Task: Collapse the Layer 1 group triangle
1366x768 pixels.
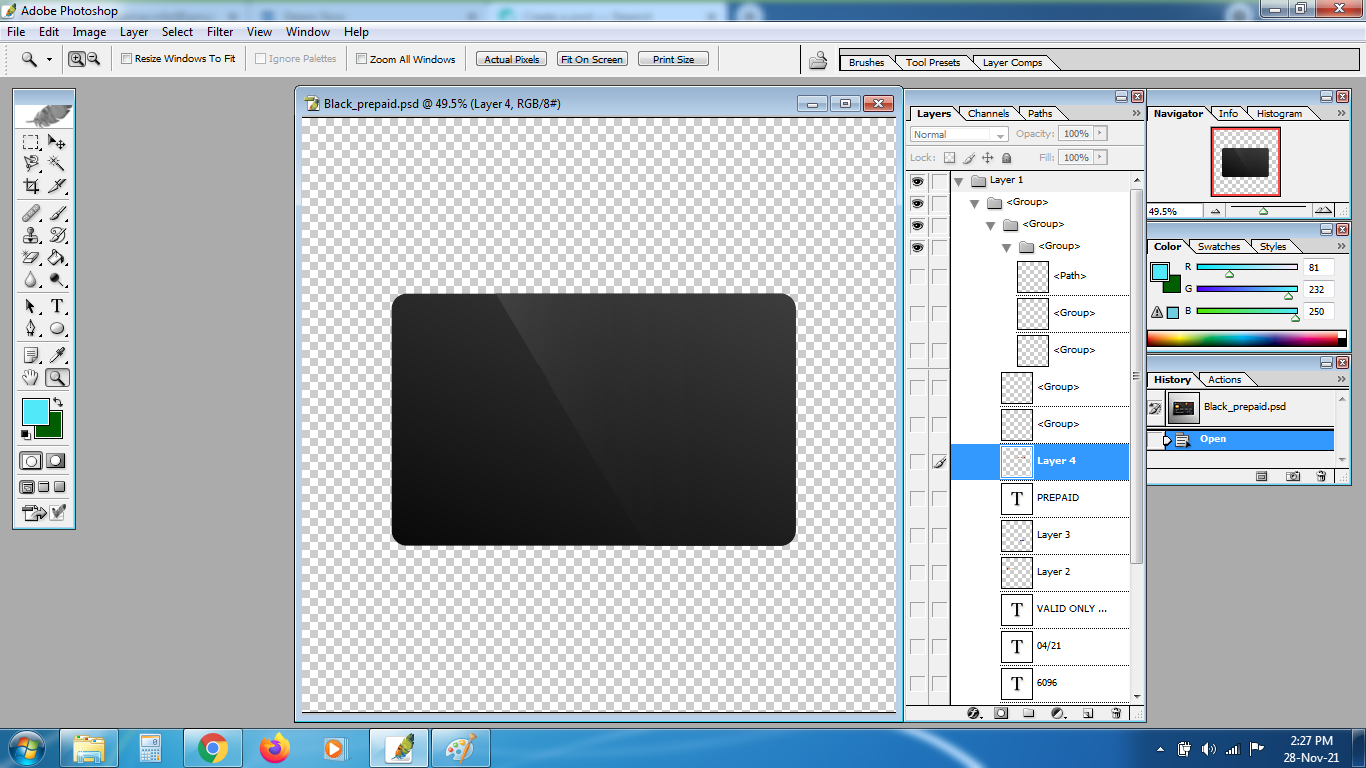Action: coord(958,181)
